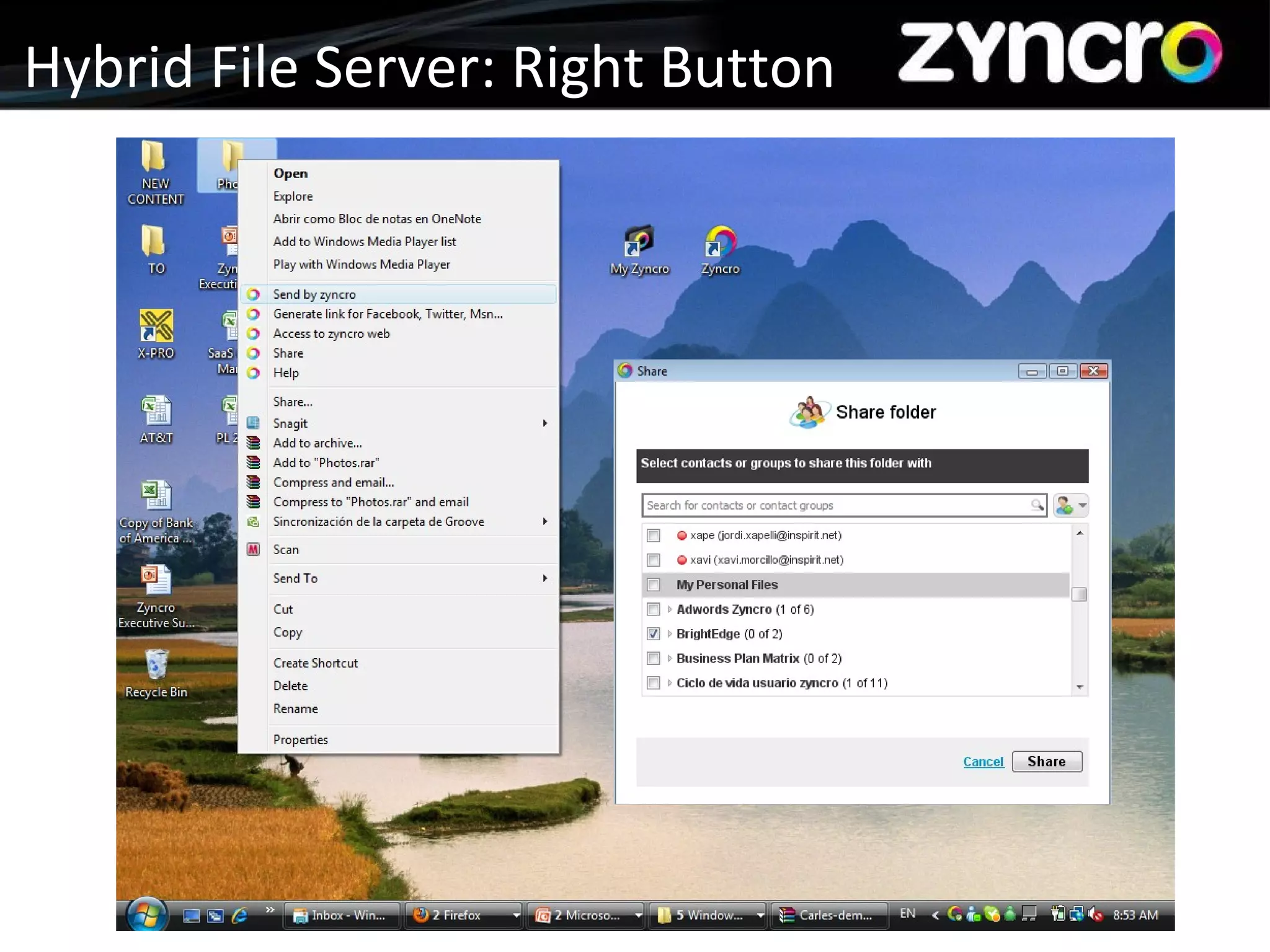The width and height of the screenshot is (1270, 952).
Task: Check the Adwords Zyncro group checkbox
Action: [x=653, y=609]
